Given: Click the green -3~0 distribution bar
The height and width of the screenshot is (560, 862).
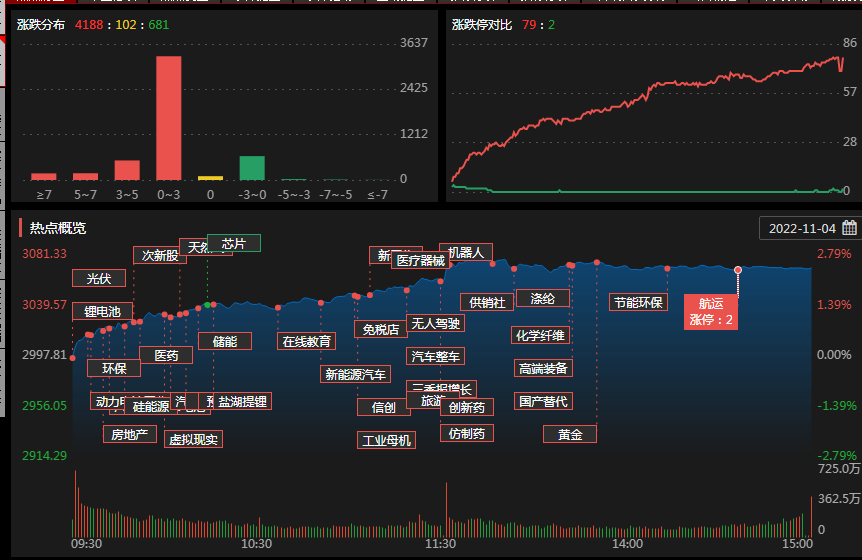Looking at the screenshot, I should (252, 168).
